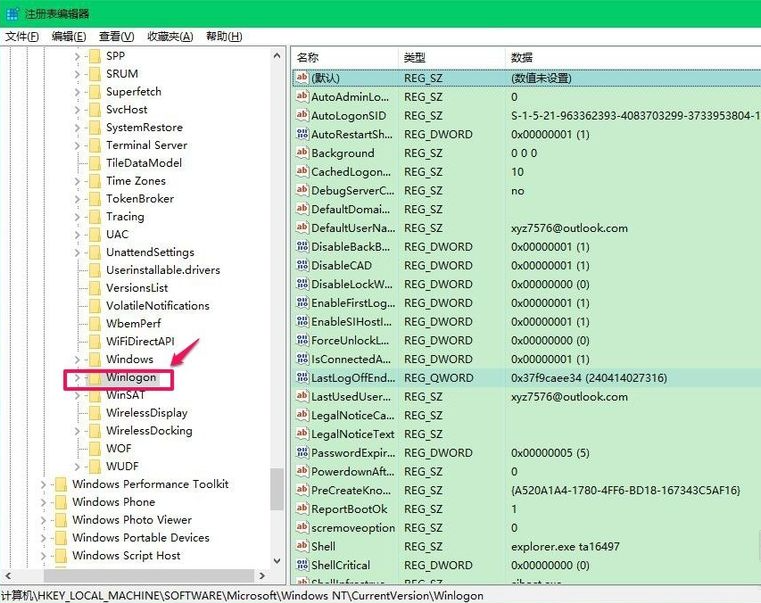The width and height of the screenshot is (761, 603).
Task: Click the folder icon of Windows Phone key
Action: 61,502
